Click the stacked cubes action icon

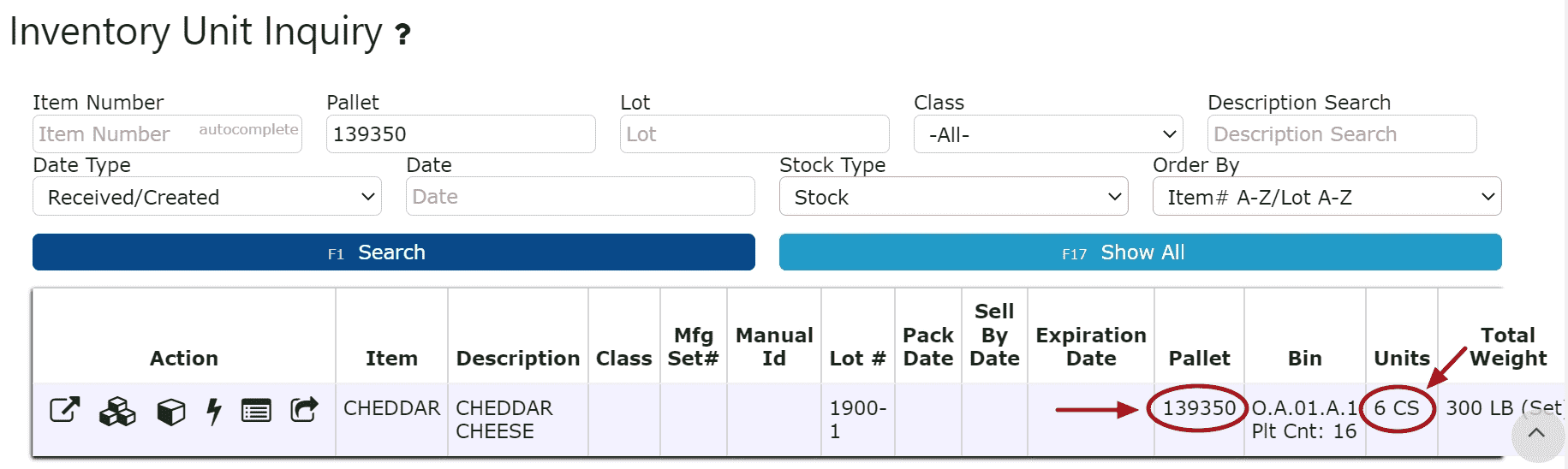(117, 412)
